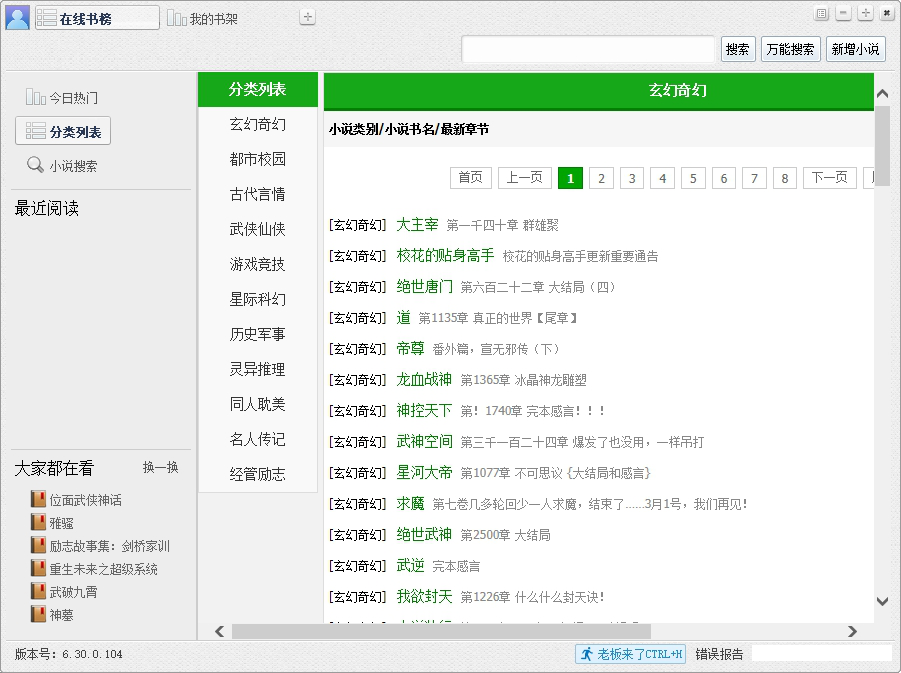The height and width of the screenshot is (673, 901).
Task: Open the novel 绝世唐门
Action: click(x=424, y=287)
